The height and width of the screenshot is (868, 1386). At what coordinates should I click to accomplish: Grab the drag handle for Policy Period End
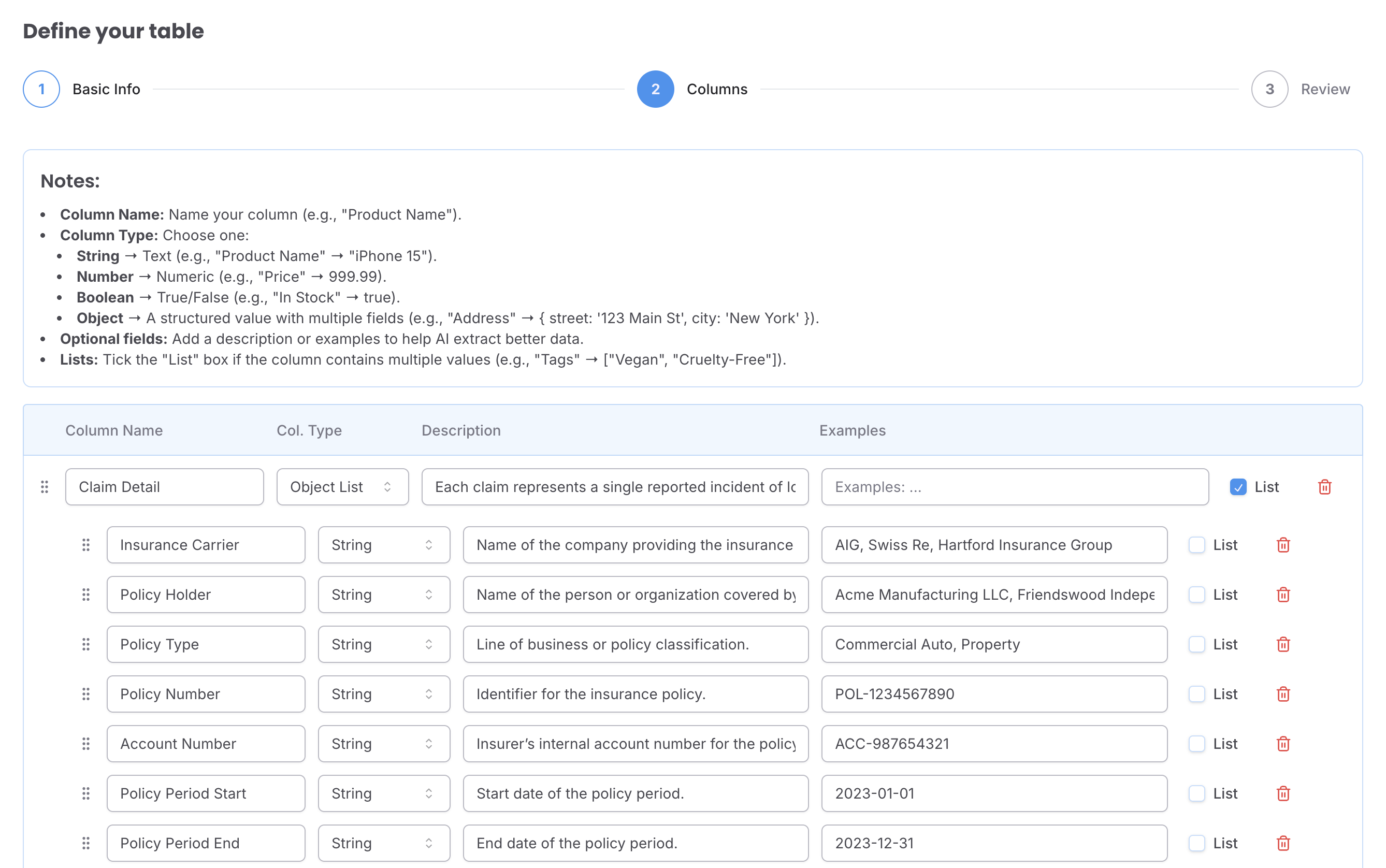tap(86, 843)
